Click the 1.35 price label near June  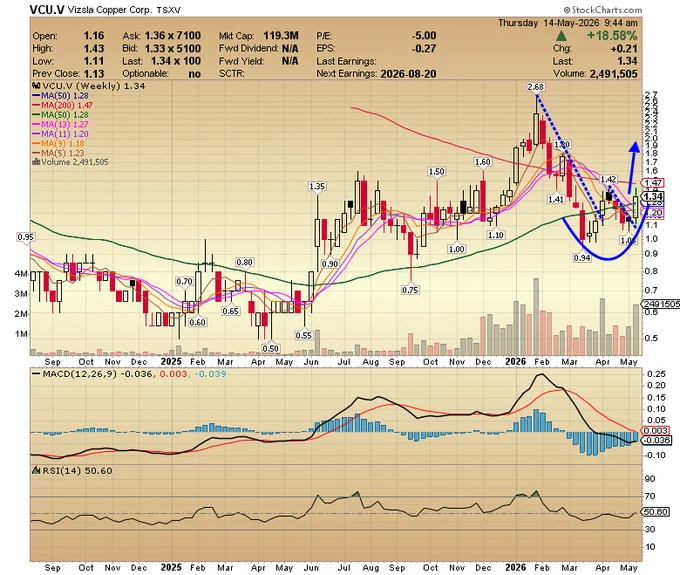click(x=317, y=186)
